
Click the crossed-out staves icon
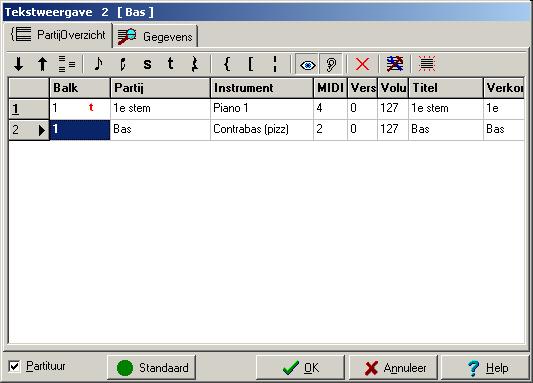coord(395,64)
